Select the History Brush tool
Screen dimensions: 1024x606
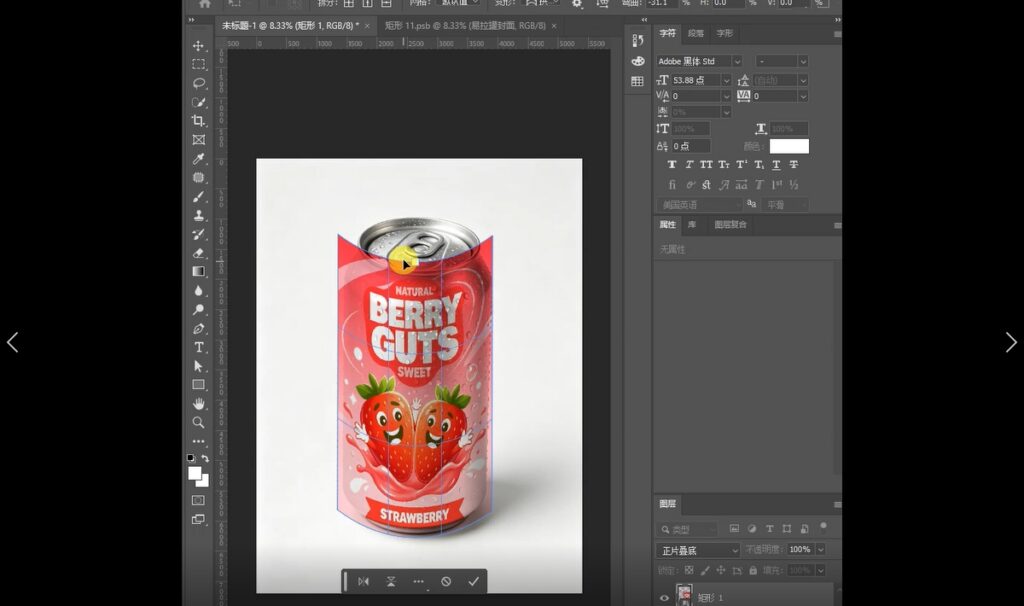(x=199, y=234)
